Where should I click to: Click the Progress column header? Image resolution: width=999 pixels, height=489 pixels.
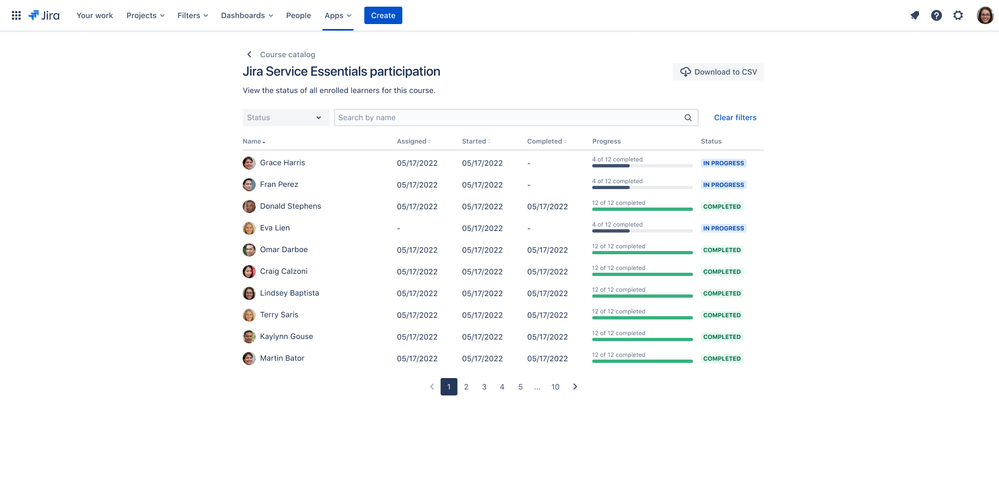[607, 141]
